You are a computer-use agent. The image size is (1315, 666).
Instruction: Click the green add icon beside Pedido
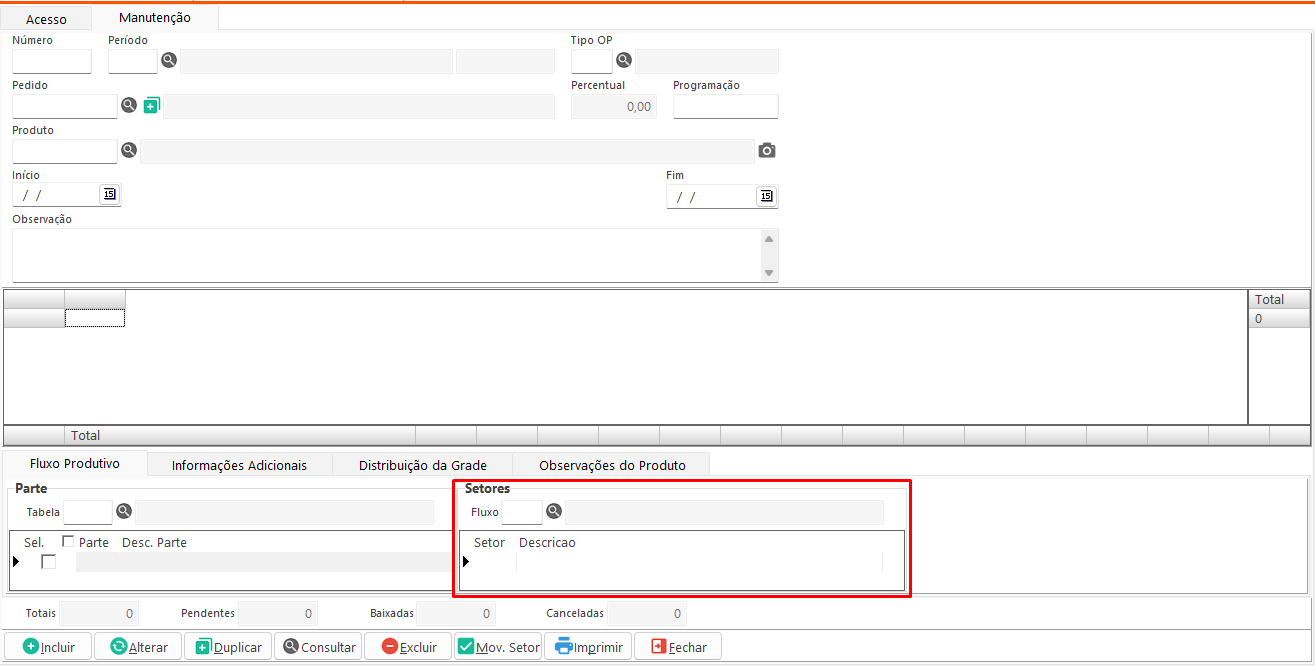pos(151,105)
